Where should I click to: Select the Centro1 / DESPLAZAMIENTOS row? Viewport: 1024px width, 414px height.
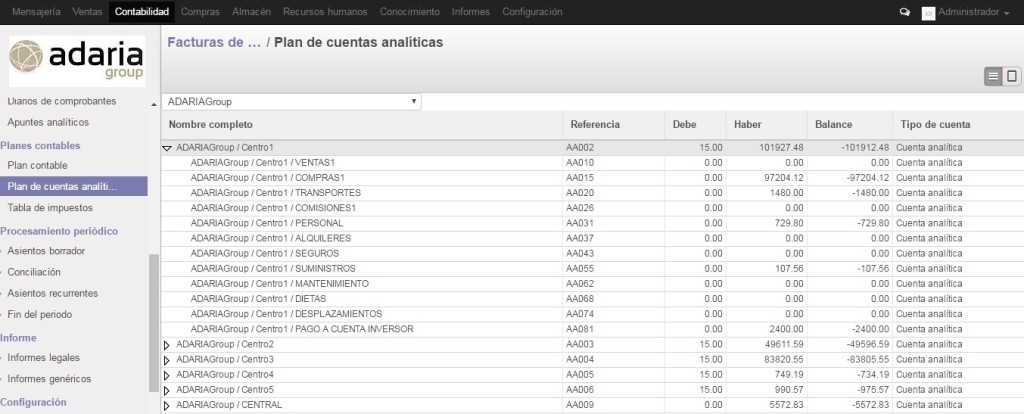tap(592, 314)
